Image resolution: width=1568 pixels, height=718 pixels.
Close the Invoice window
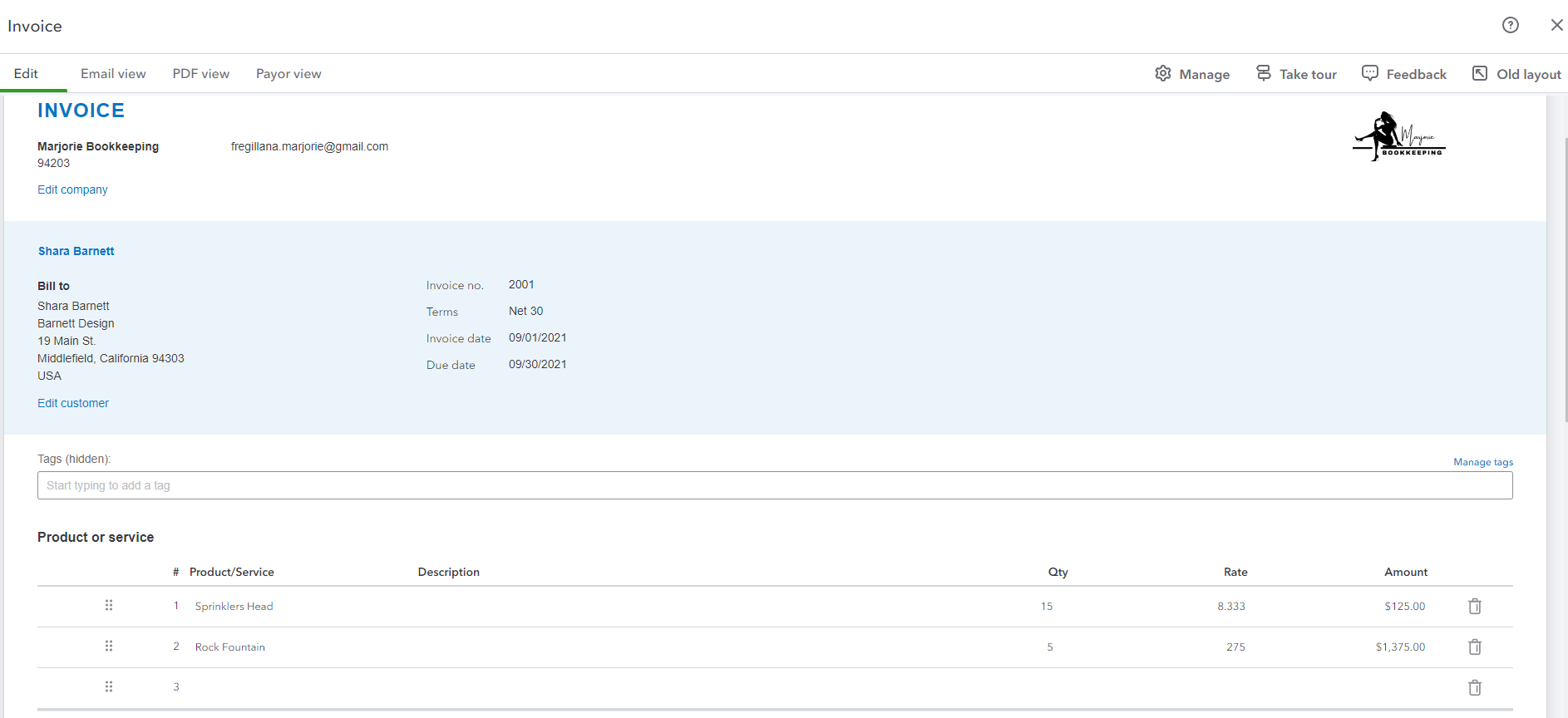pyautogui.click(x=1557, y=25)
